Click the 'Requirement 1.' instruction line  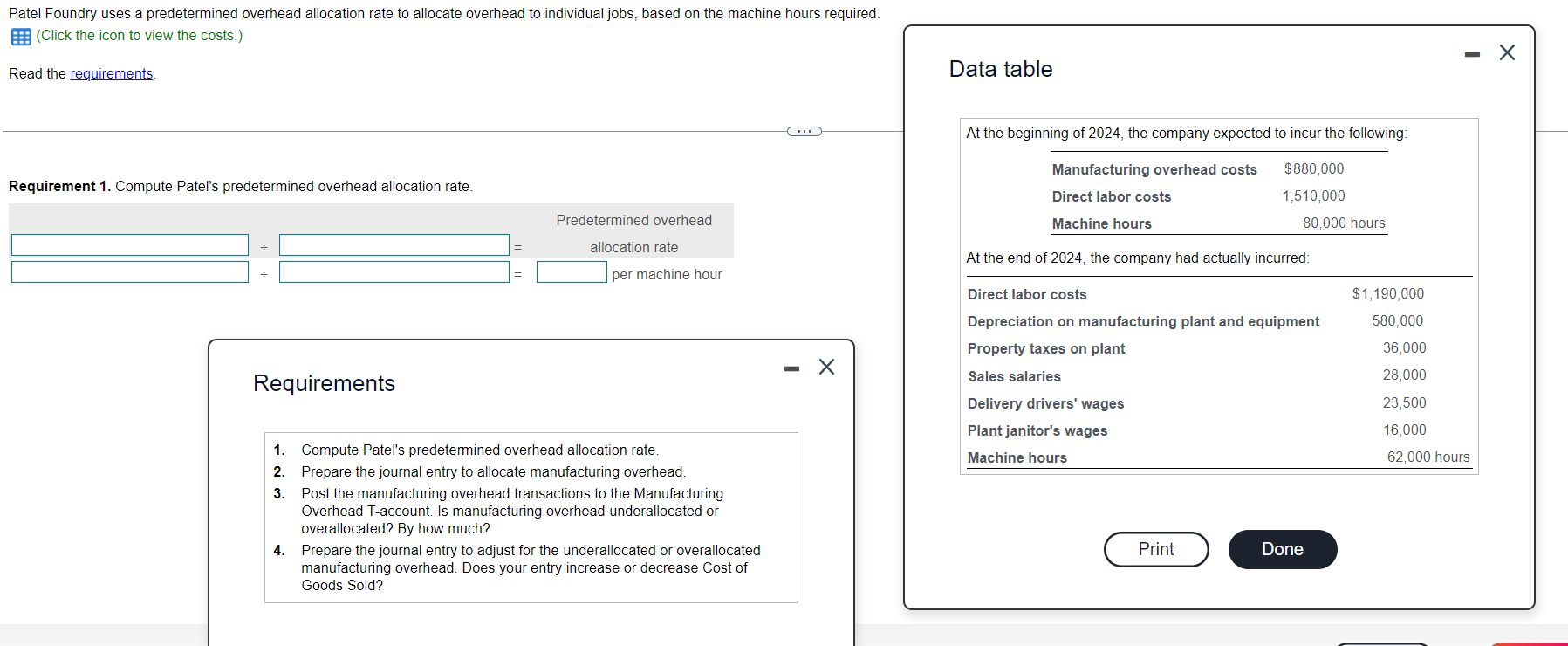point(241,187)
